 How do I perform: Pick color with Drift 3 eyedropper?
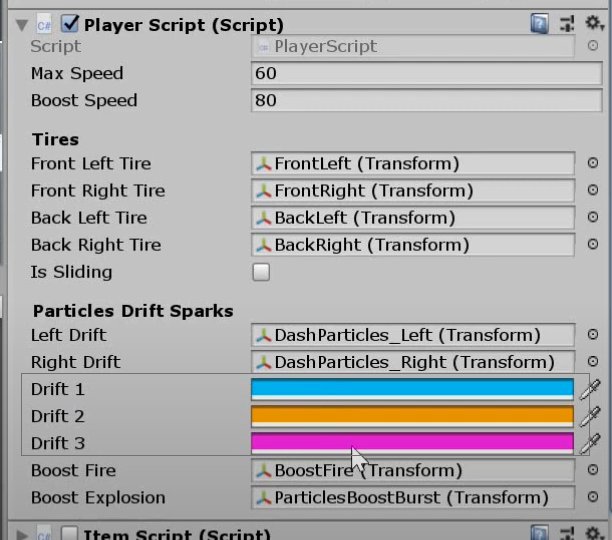[590, 444]
